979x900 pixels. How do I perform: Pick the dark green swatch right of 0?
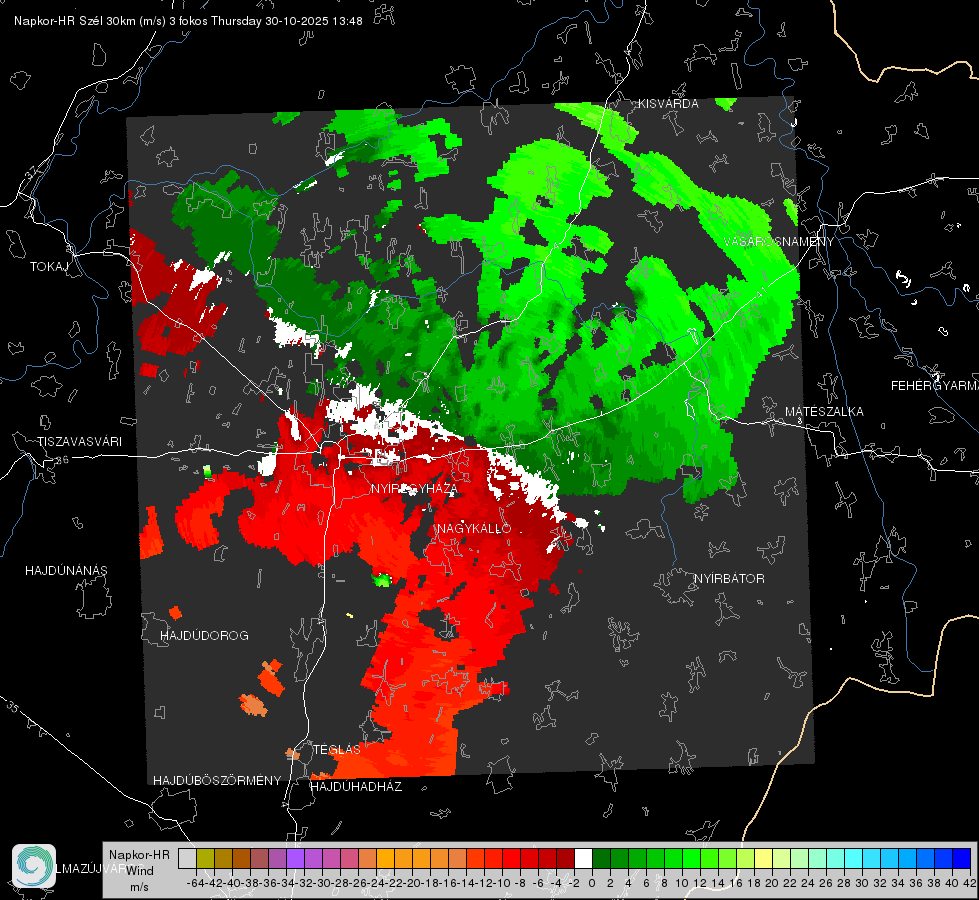click(601, 858)
